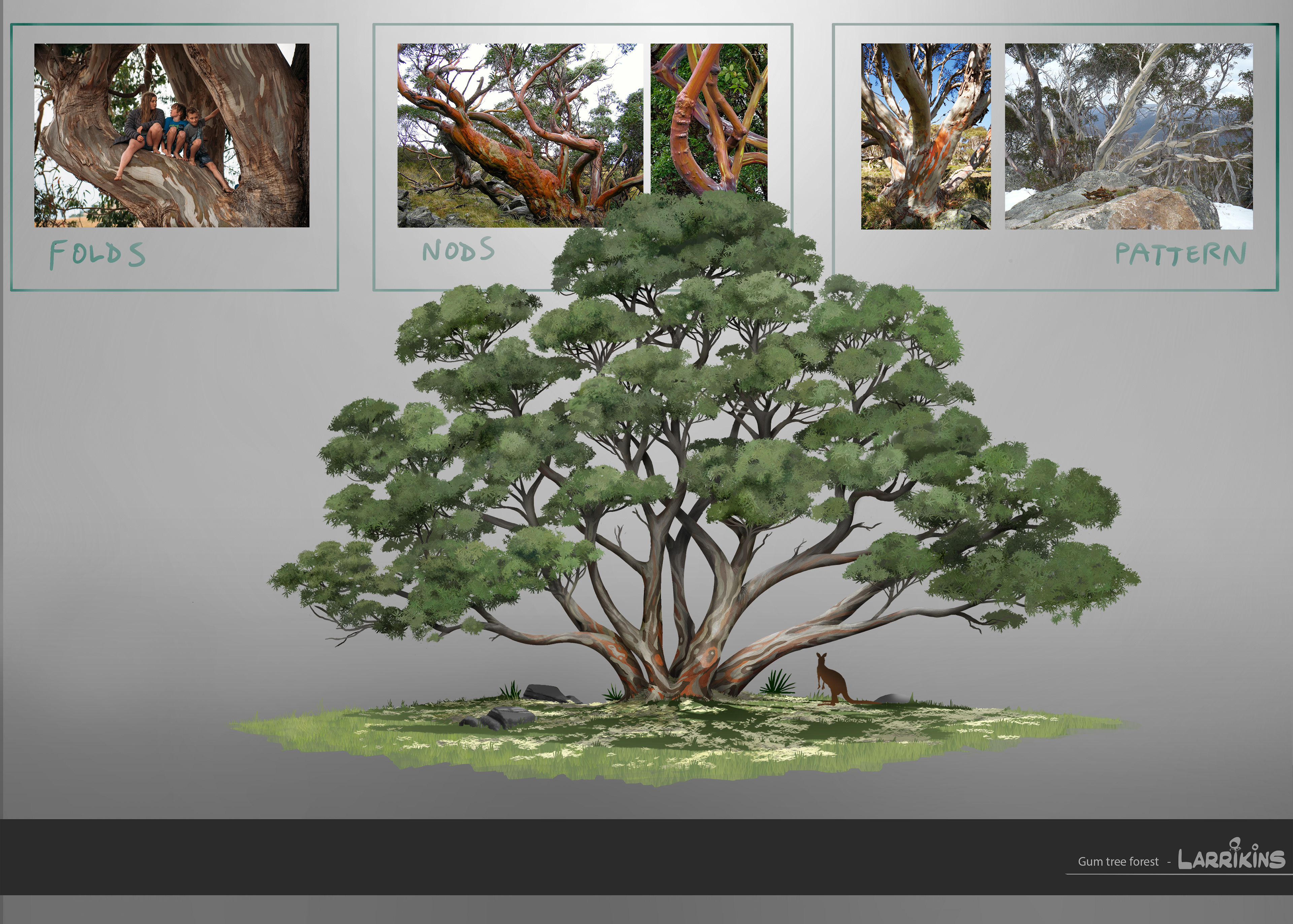This screenshot has width=1293, height=924.
Task: Click the snow gum trunk pattern photo
Action: [x=926, y=136]
